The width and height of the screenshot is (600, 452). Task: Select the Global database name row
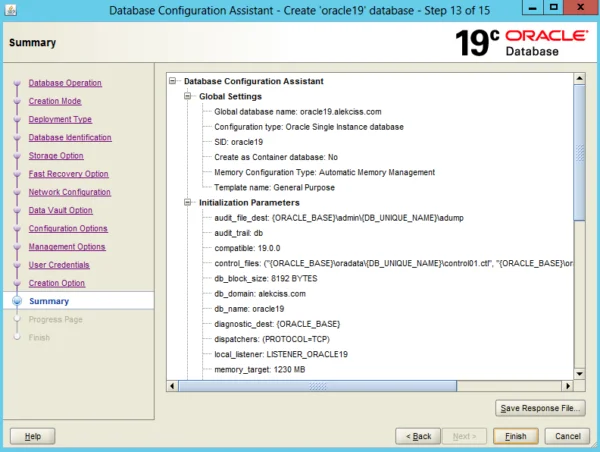point(298,112)
